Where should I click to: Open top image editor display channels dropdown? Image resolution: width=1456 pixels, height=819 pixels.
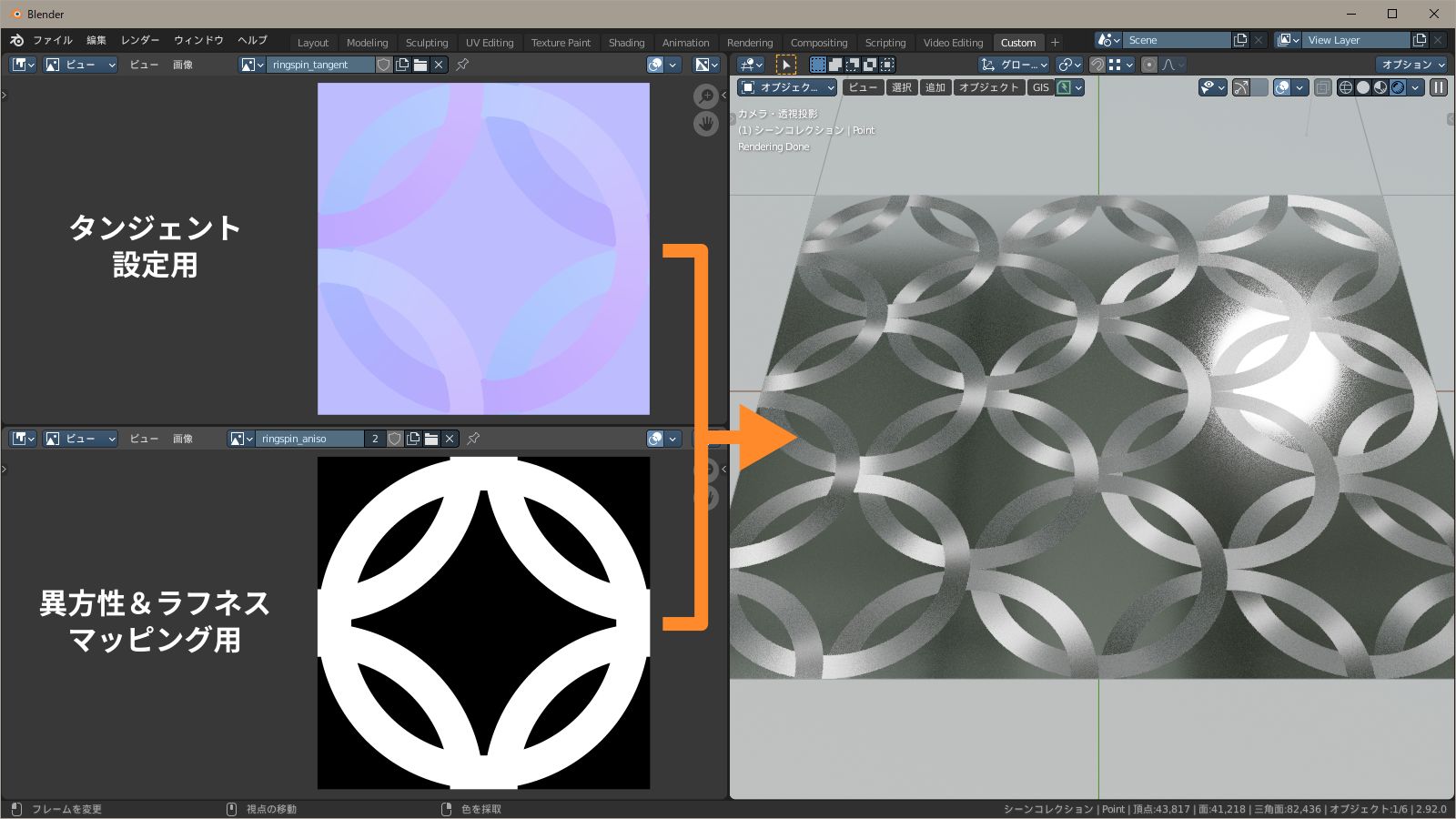coord(706,65)
